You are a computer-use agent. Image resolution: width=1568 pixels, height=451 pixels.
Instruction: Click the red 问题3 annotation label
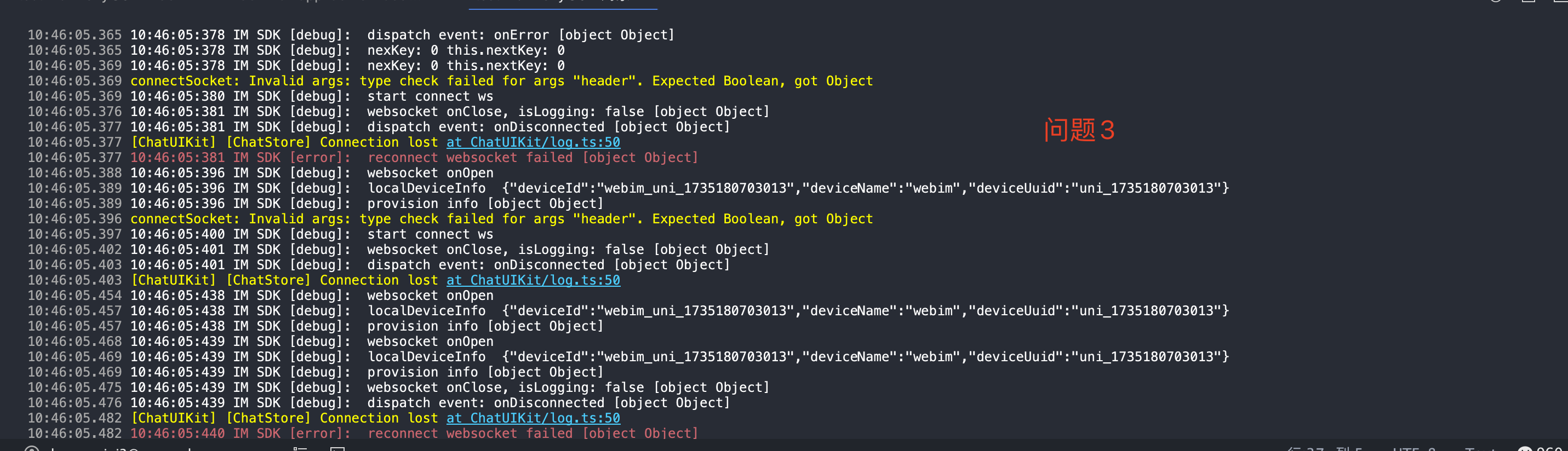click(1079, 130)
